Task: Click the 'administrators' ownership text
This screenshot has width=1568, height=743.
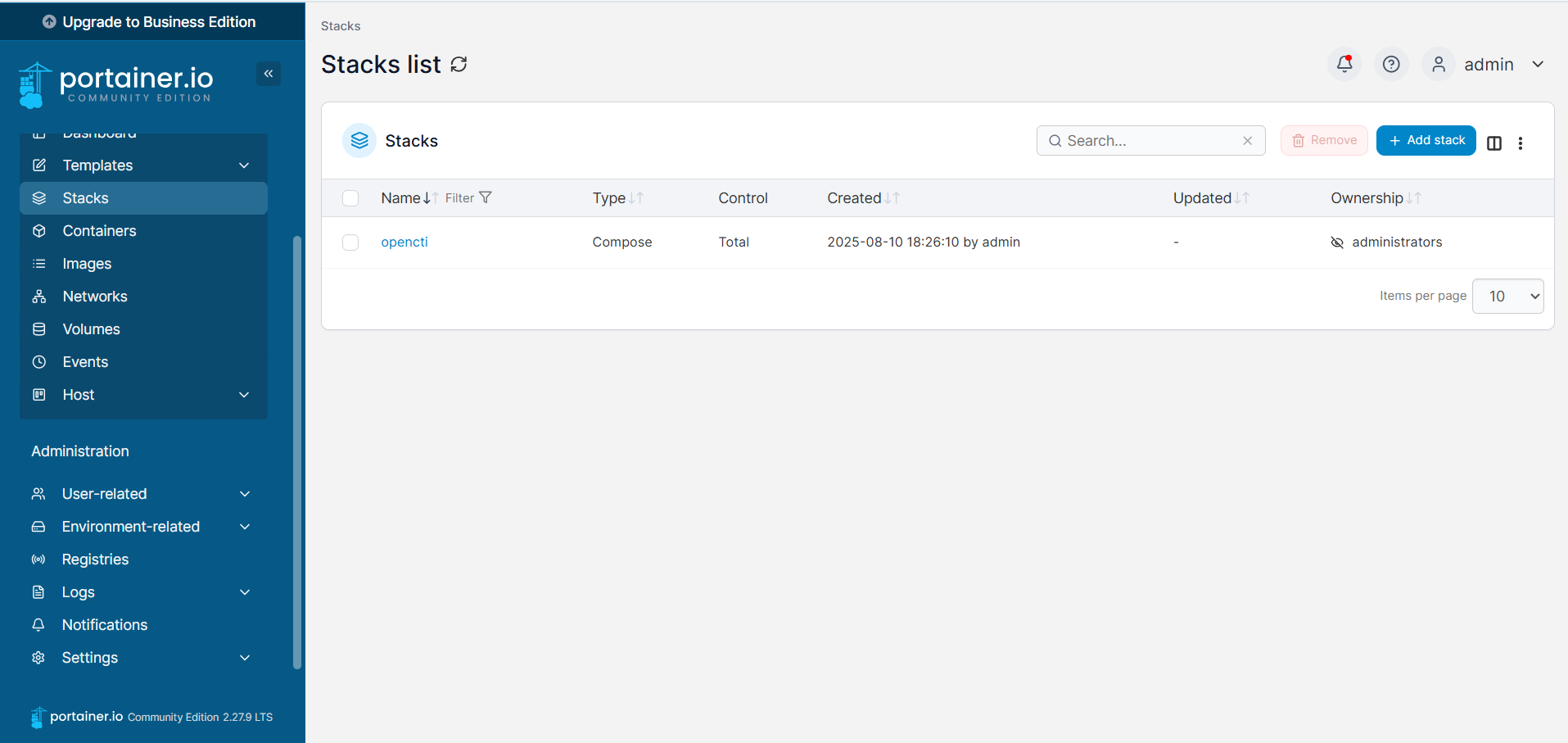Action: coord(1397,242)
